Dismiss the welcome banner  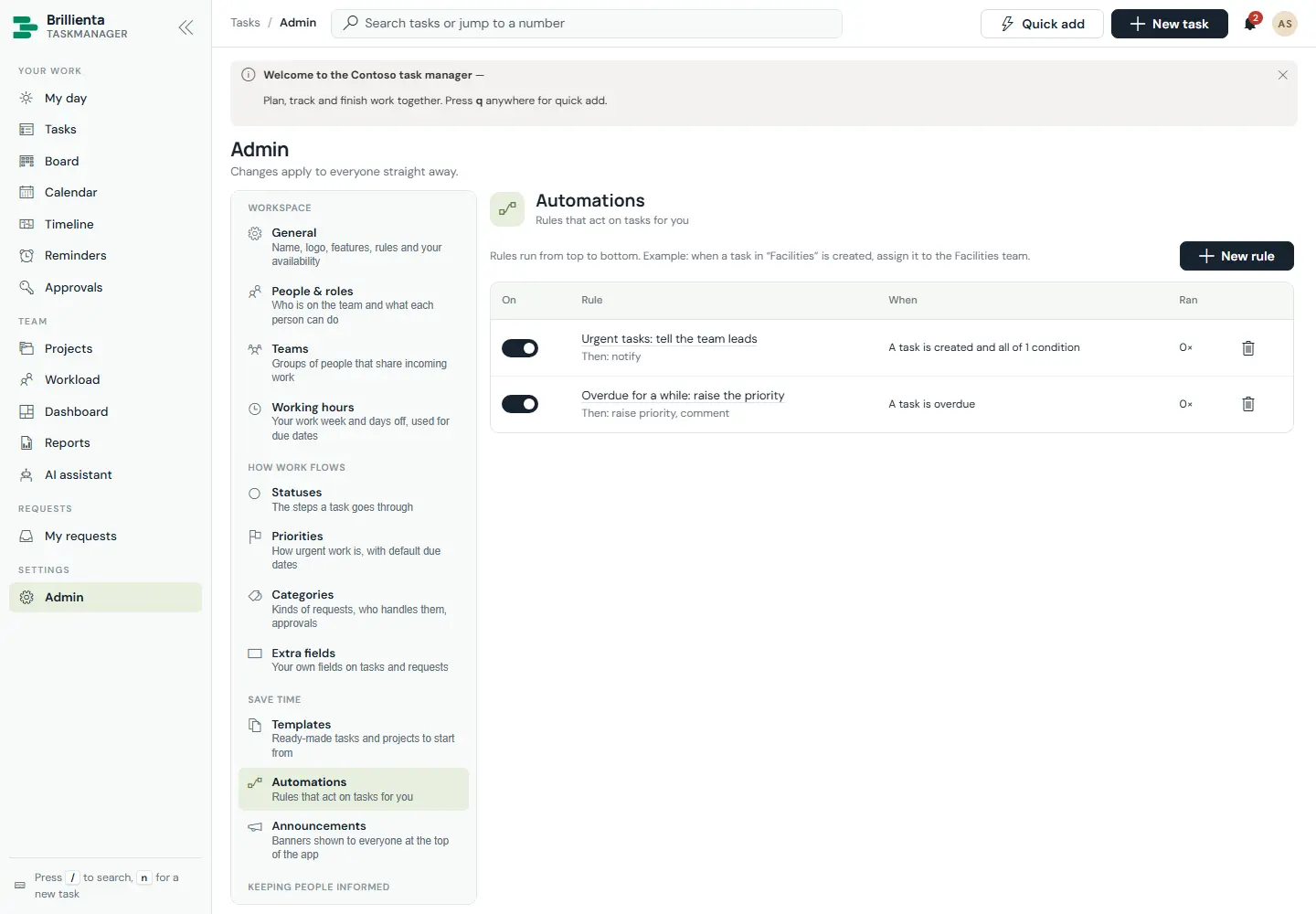pos(1282,75)
